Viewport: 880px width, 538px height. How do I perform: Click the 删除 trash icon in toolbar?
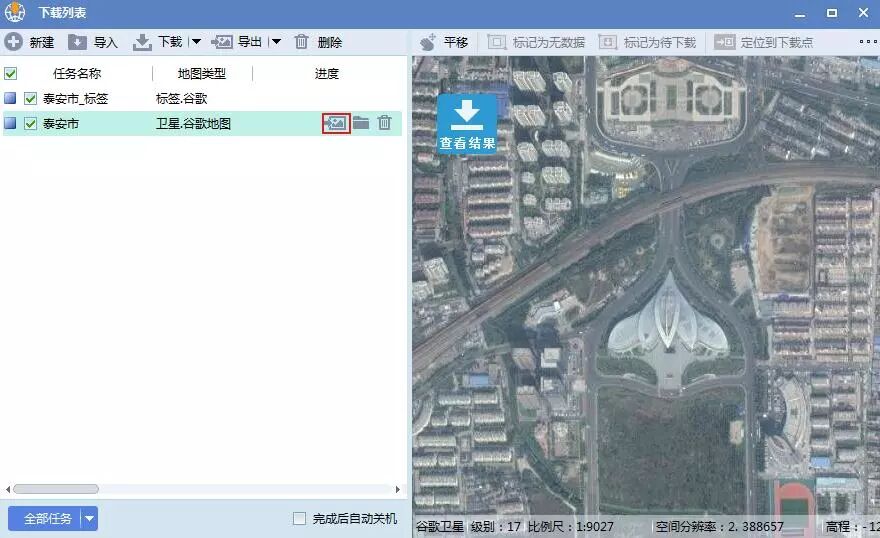pyautogui.click(x=301, y=42)
